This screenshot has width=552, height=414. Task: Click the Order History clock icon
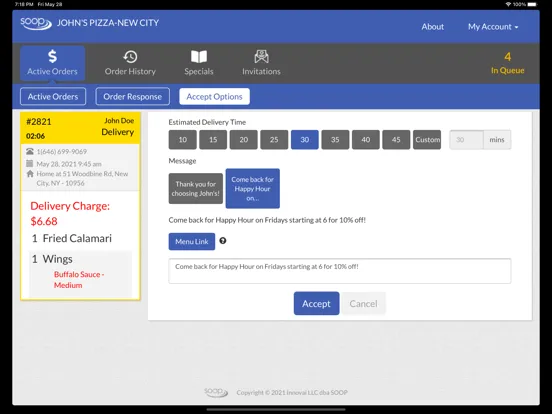pos(130,57)
